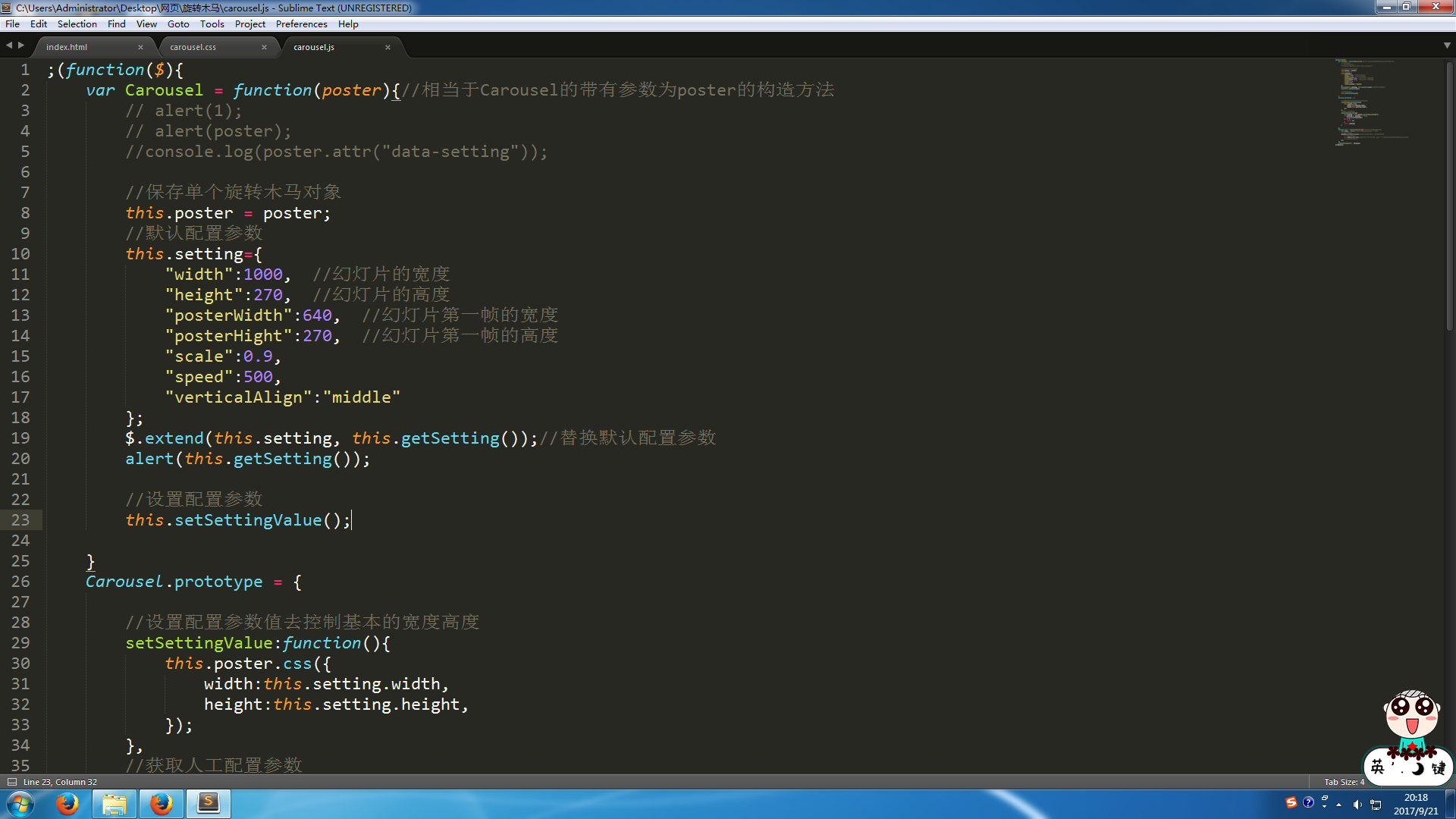Toggle the Sogou moon half-width icon
The image size is (1456, 819).
[x=1417, y=769]
